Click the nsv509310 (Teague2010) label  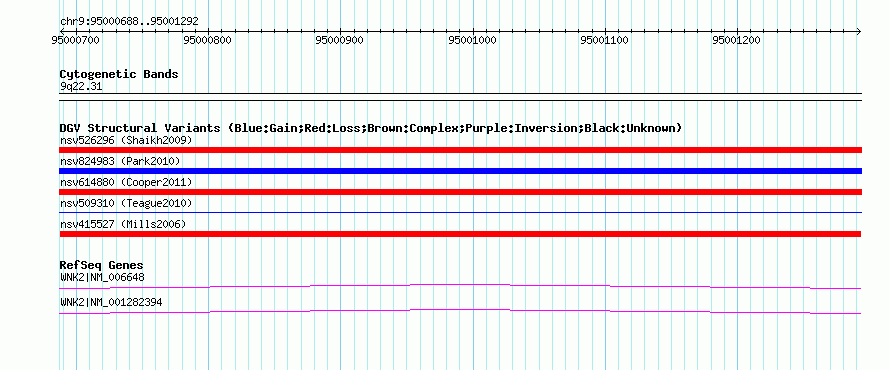click(126, 203)
